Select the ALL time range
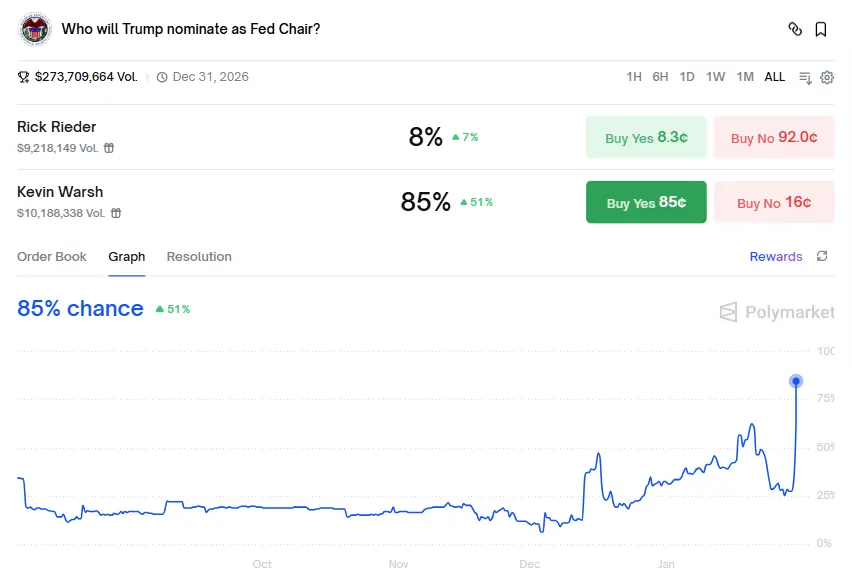 775,77
